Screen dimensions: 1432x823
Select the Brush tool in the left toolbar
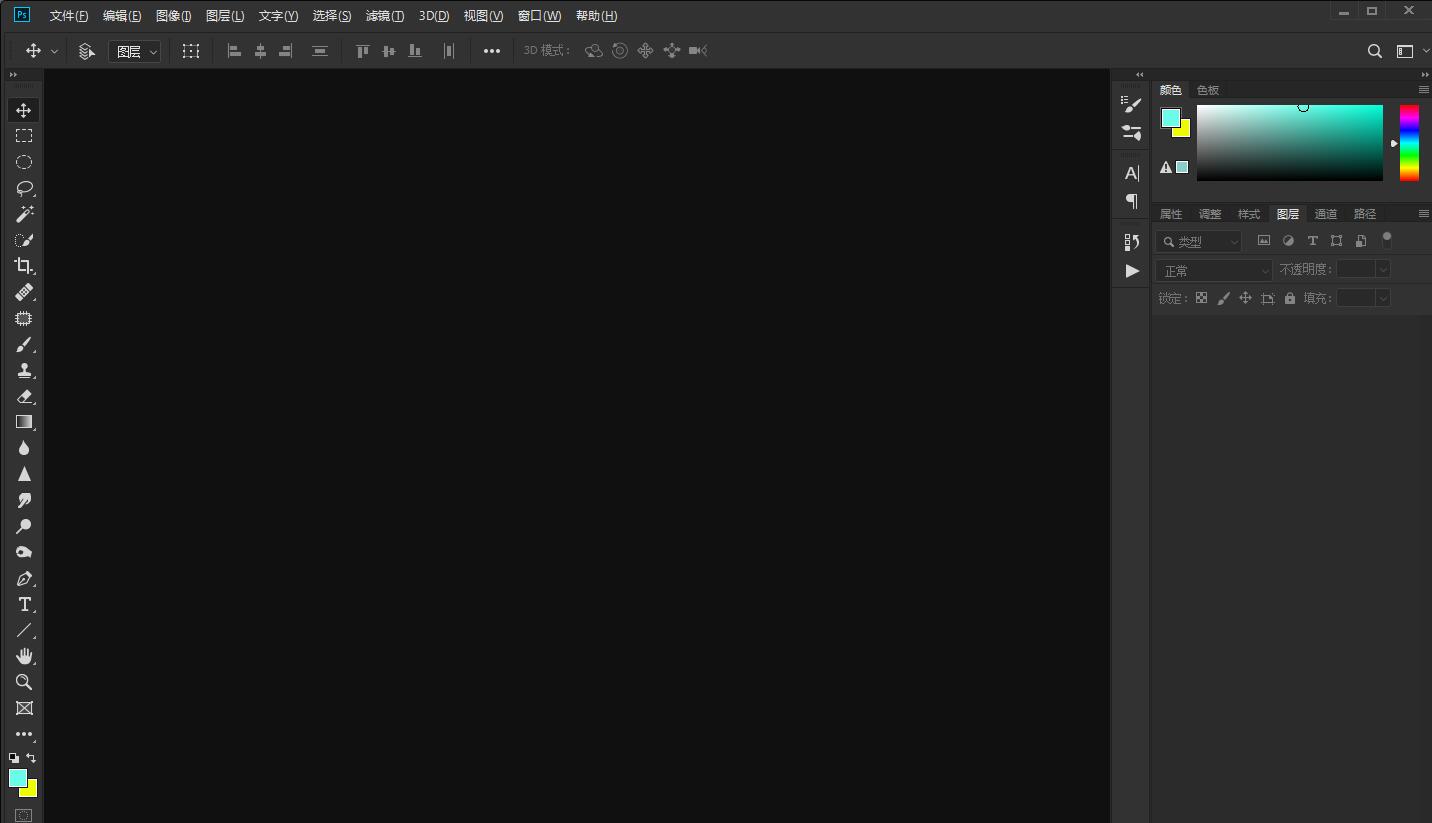coord(24,344)
